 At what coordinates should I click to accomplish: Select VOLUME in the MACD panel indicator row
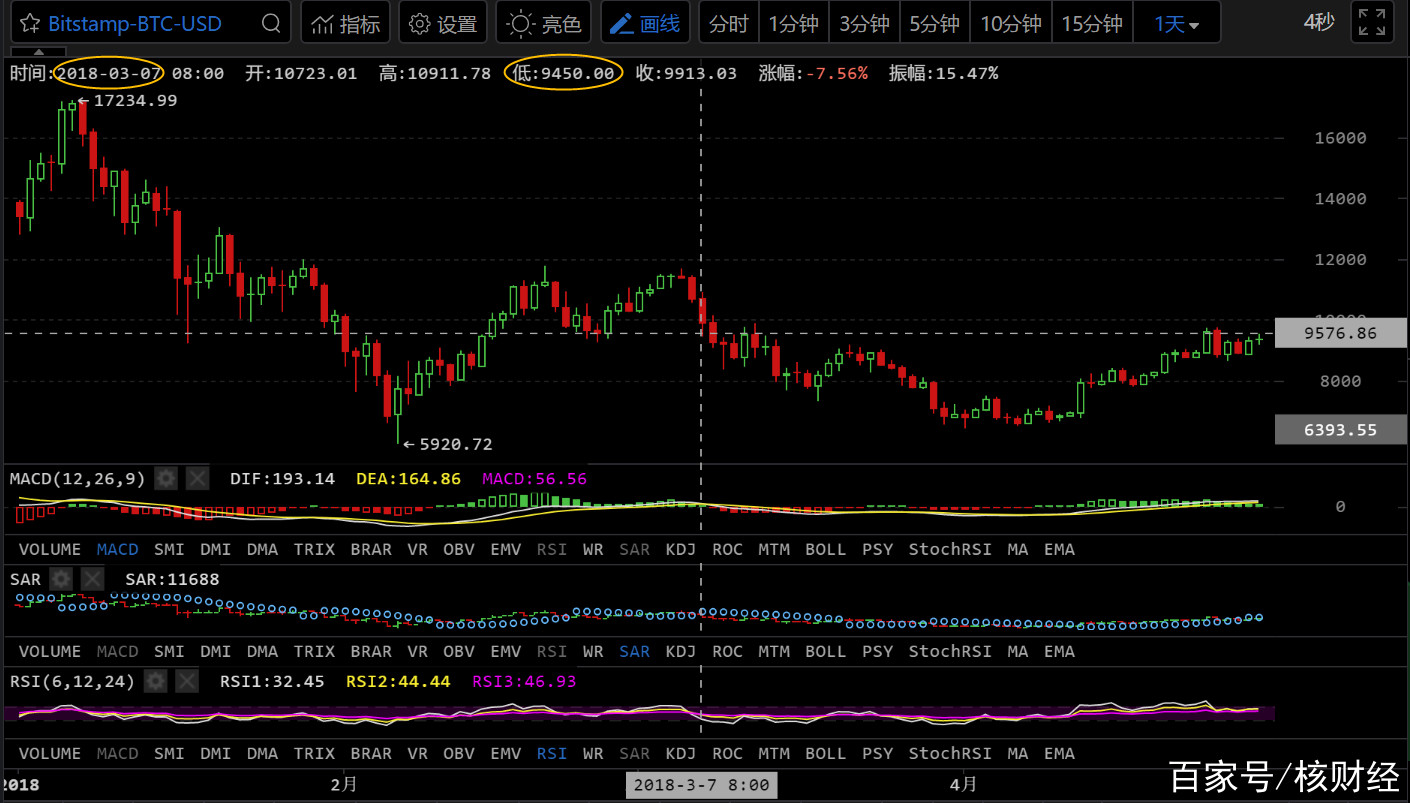50,549
